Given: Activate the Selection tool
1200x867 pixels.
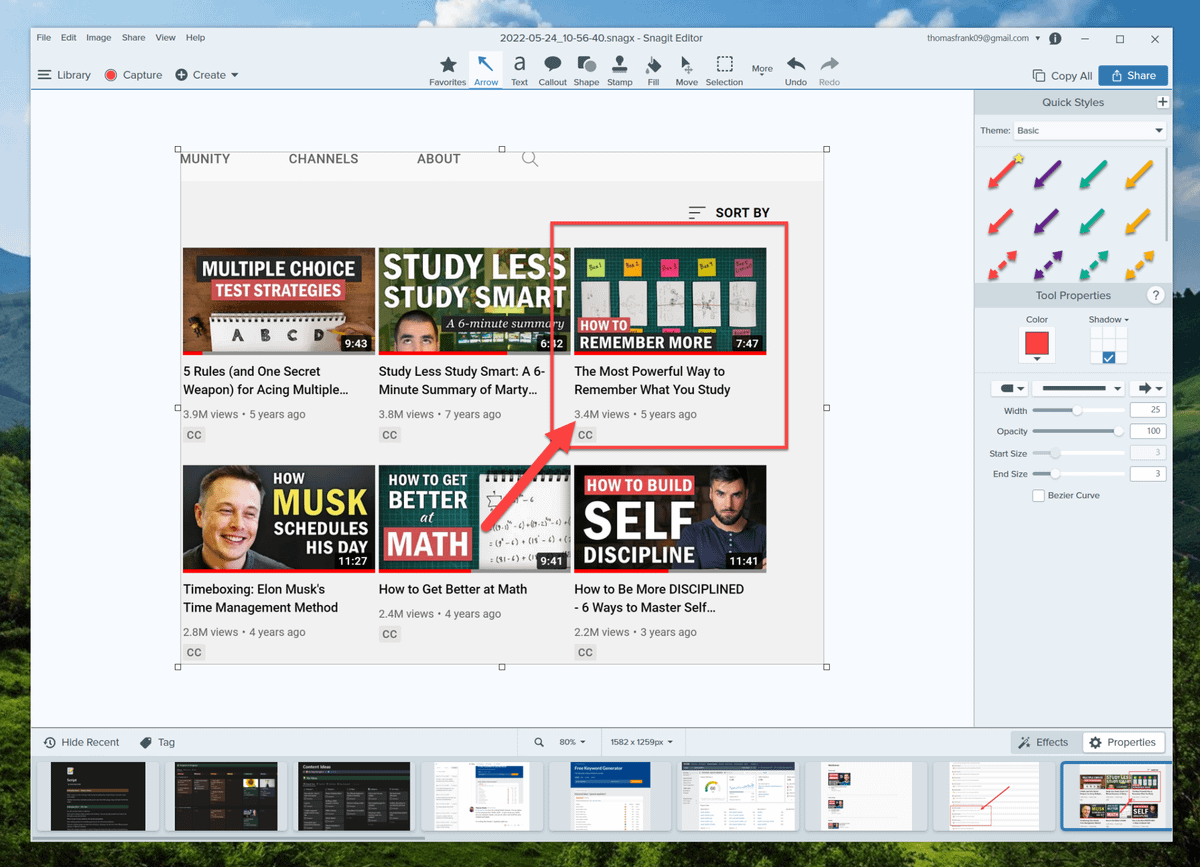Looking at the screenshot, I should coord(724,70).
